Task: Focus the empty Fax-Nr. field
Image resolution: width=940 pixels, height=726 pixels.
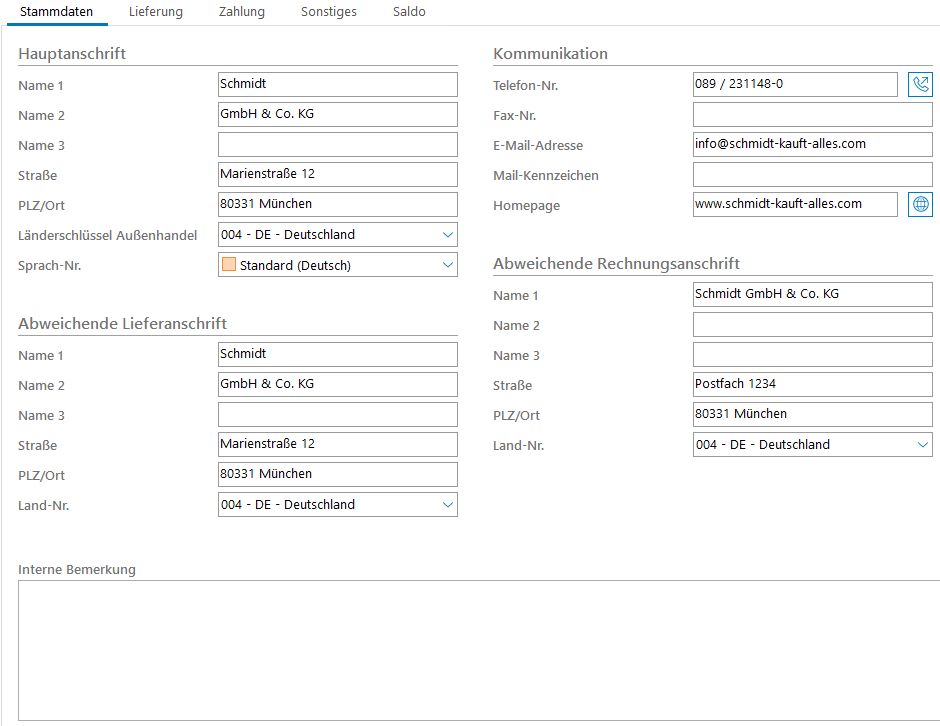Action: click(x=812, y=115)
